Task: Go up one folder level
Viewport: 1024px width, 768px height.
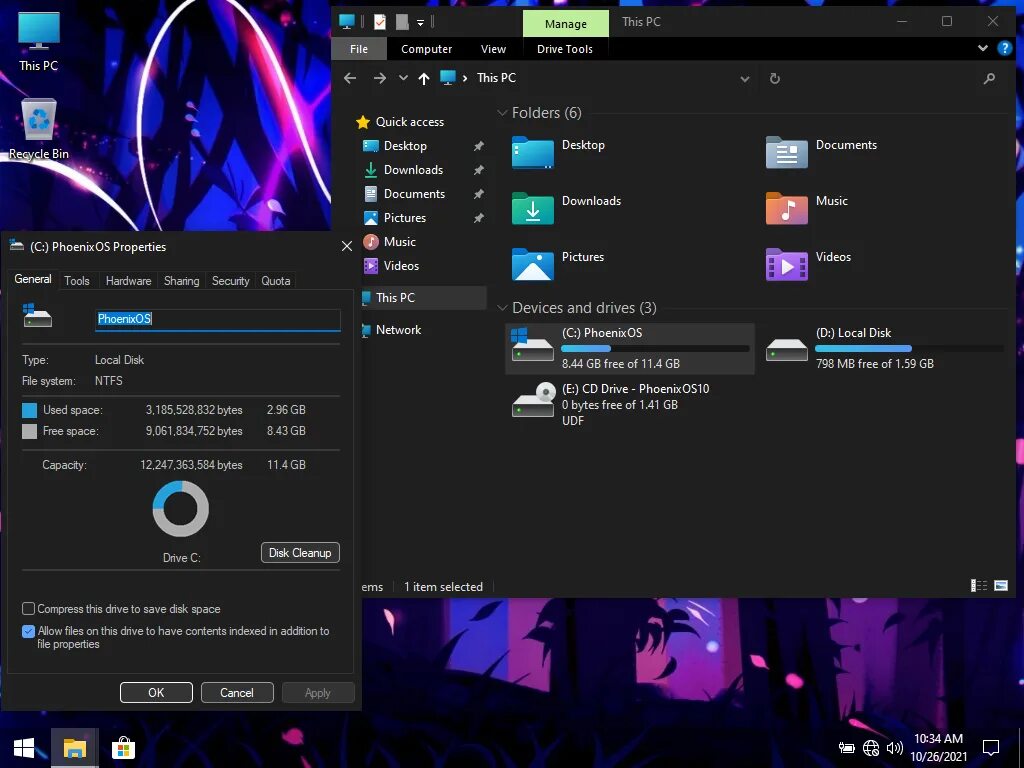Action: click(424, 78)
